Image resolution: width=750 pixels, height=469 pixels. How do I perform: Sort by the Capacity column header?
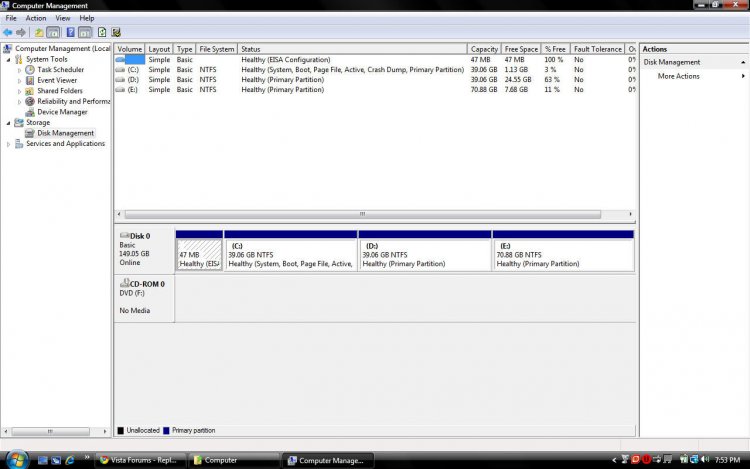click(x=484, y=49)
